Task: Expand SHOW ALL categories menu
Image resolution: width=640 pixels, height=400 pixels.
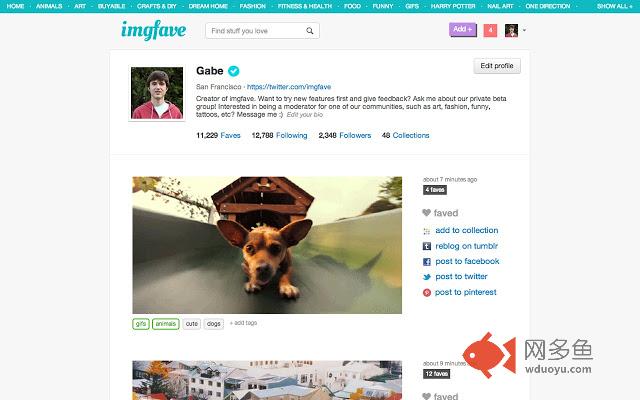Action: point(614,6)
